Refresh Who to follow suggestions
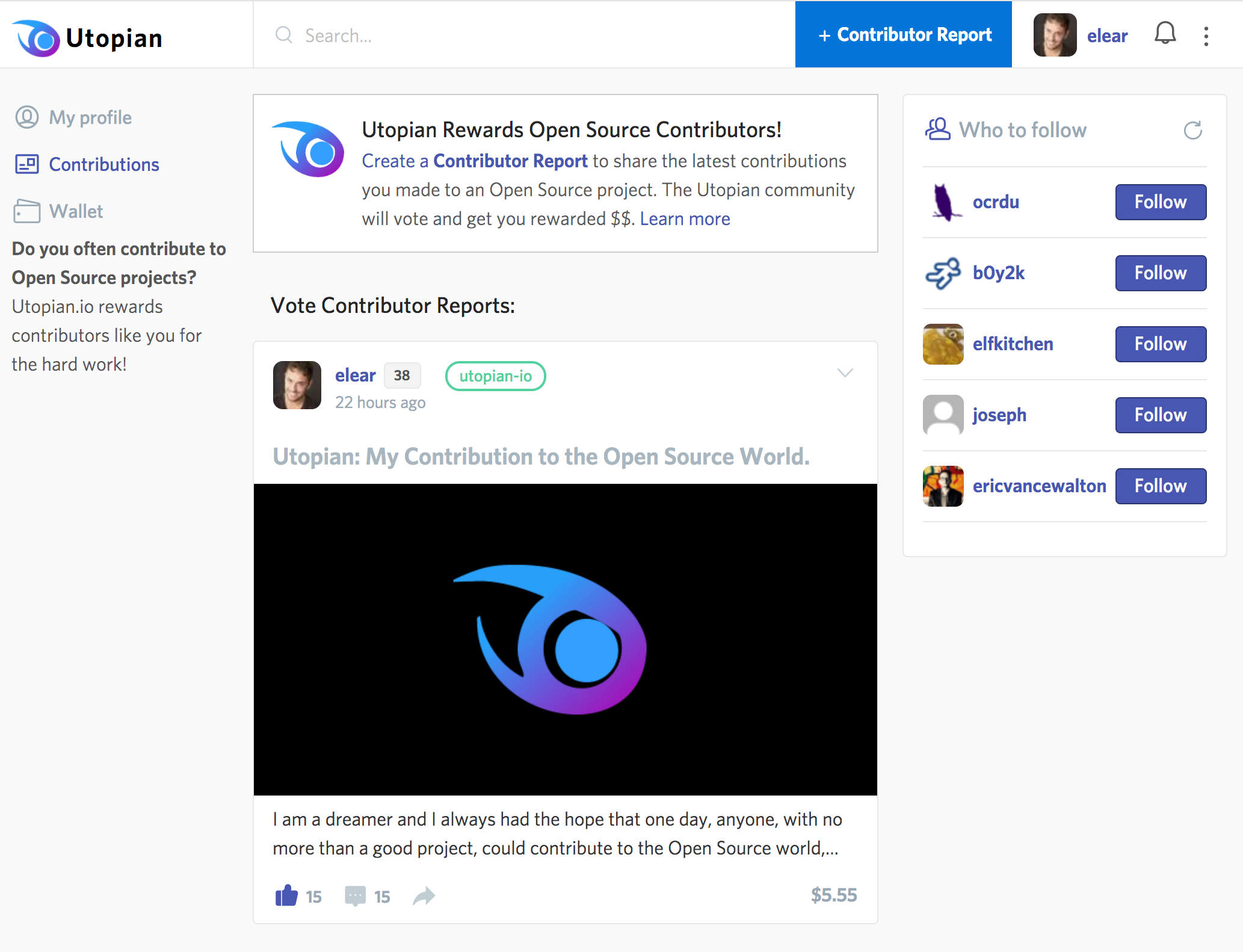 click(1193, 130)
